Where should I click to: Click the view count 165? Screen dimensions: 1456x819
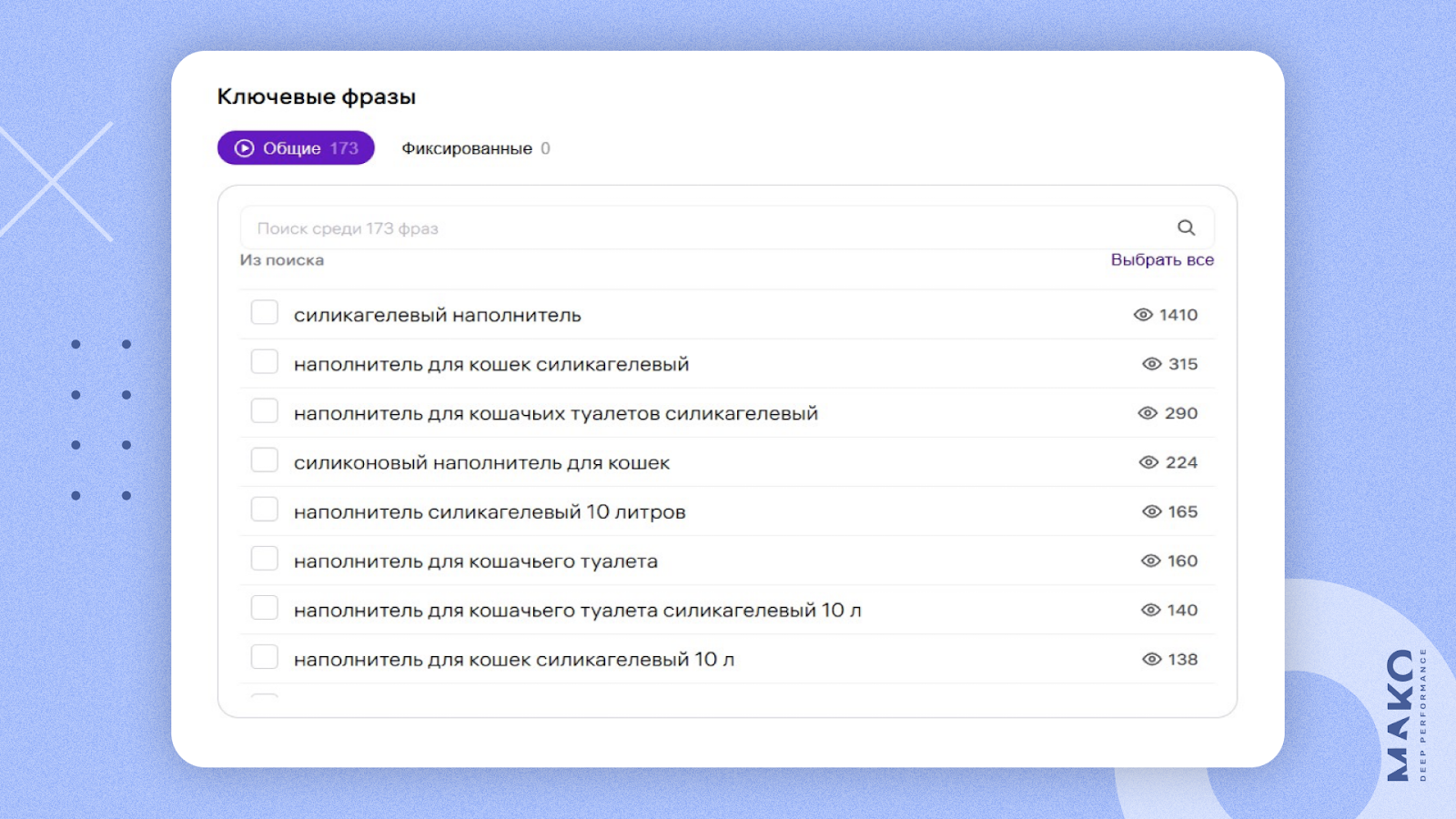click(x=1183, y=511)
